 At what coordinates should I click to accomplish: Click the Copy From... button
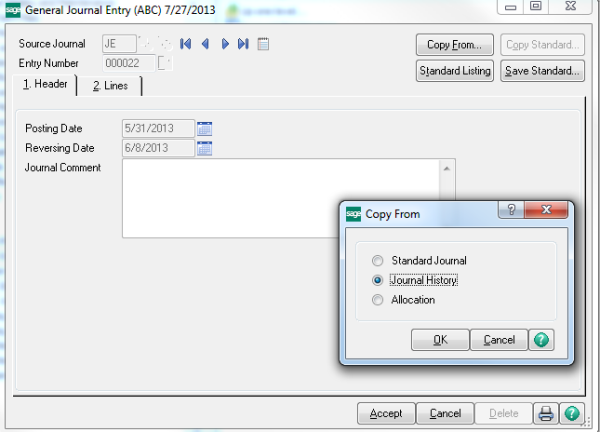[x=455, y=45]
